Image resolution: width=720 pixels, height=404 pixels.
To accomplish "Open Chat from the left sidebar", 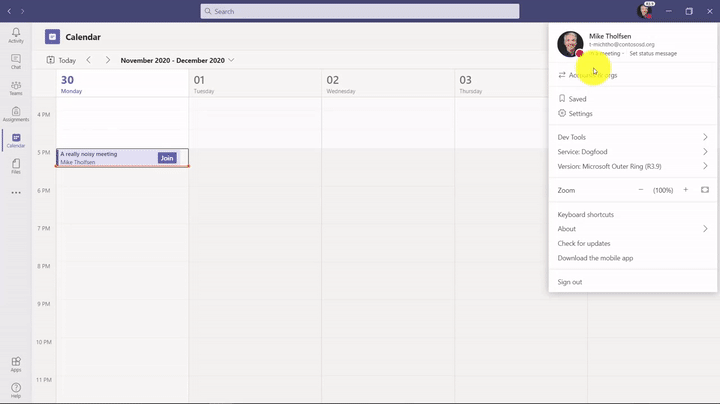I will pyautogui.click(x=16, y=61).
